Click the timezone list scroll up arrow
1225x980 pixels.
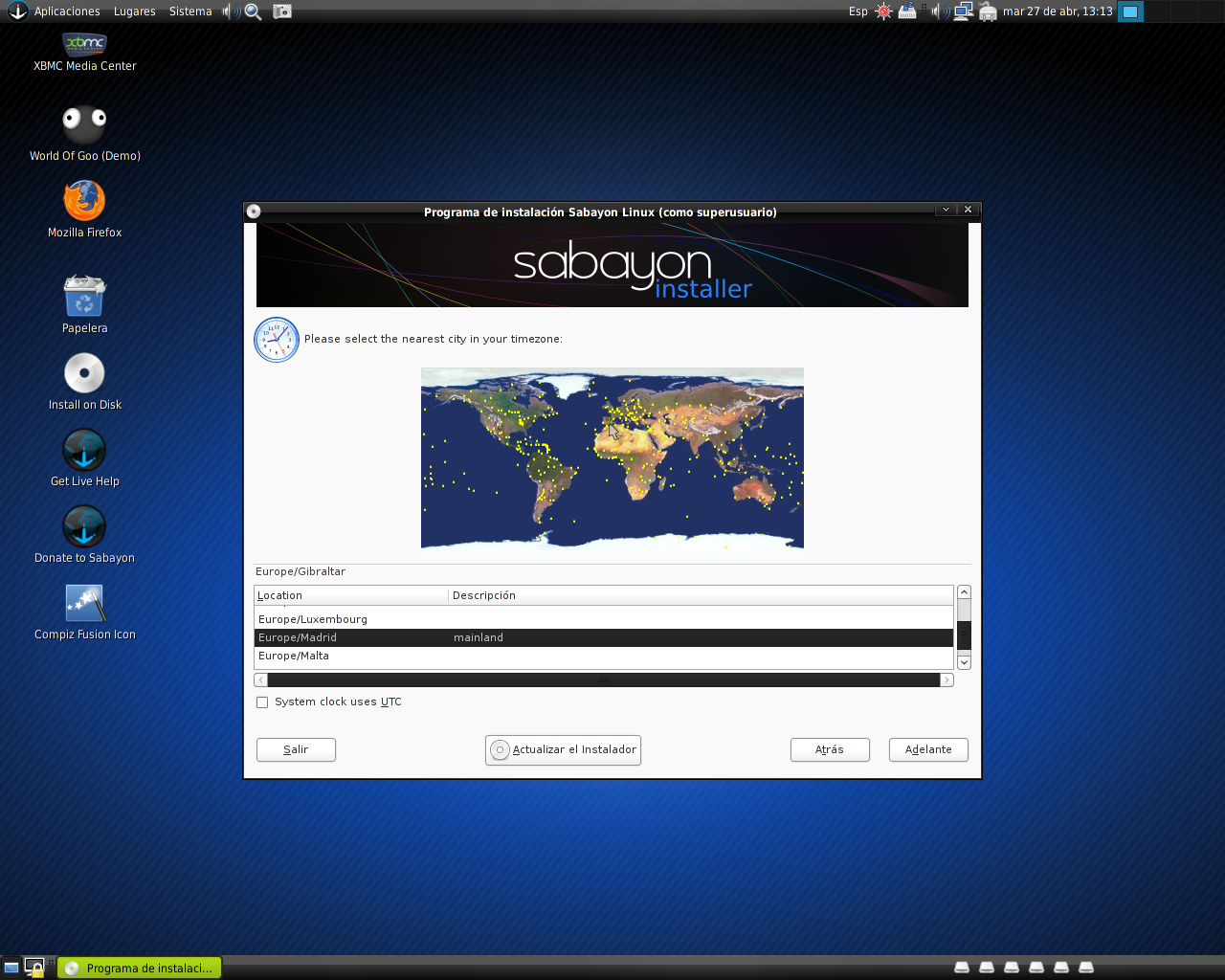pos(964,592)
